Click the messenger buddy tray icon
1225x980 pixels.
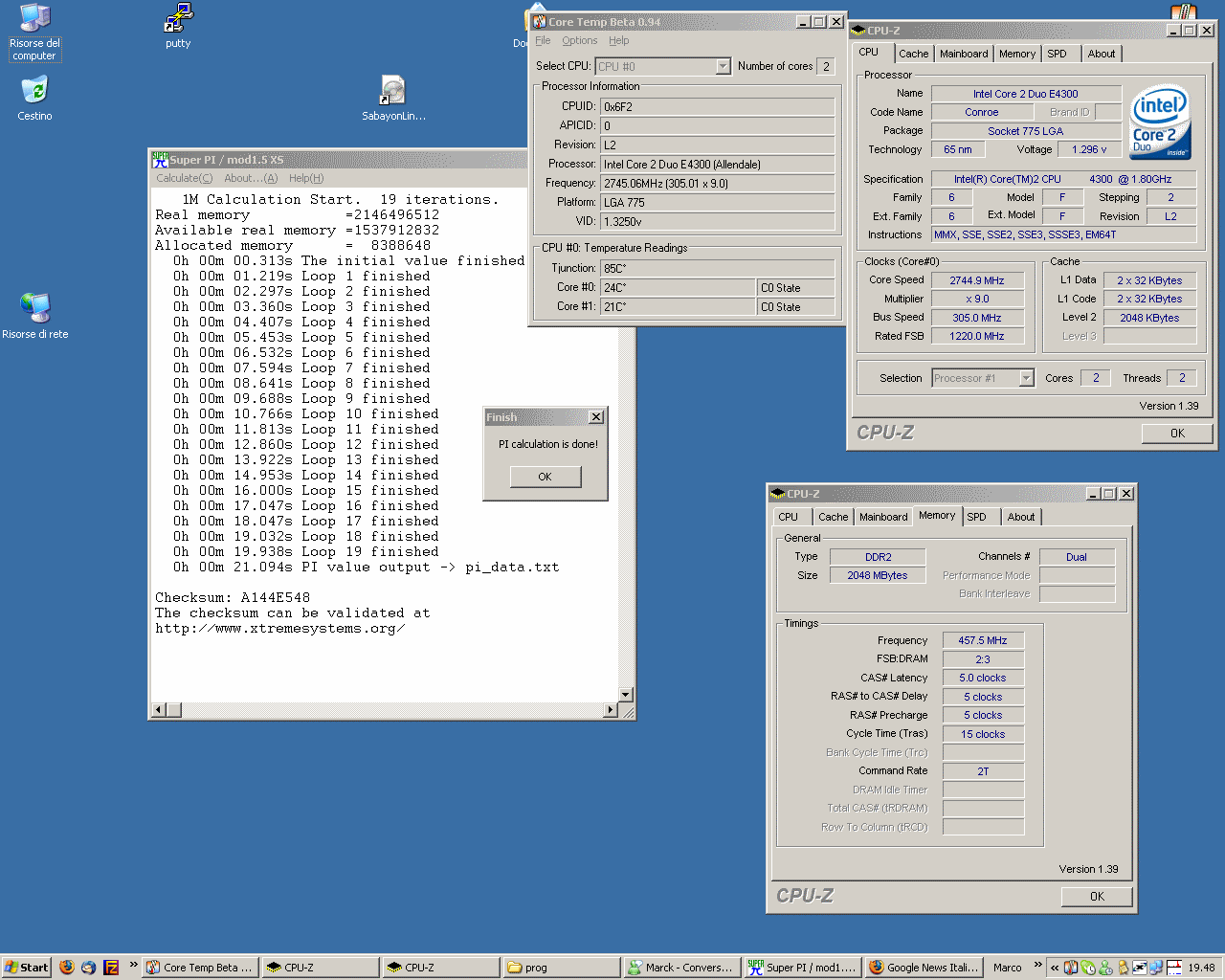pos(1105,968)
